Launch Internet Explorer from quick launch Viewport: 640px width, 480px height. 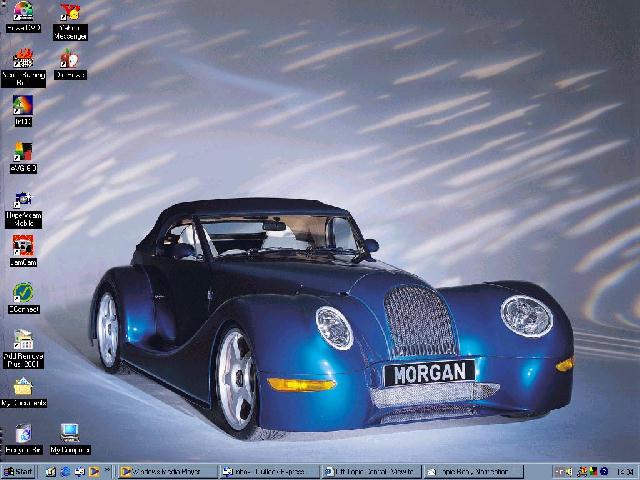pyautogui.click(x=65, y=472)
